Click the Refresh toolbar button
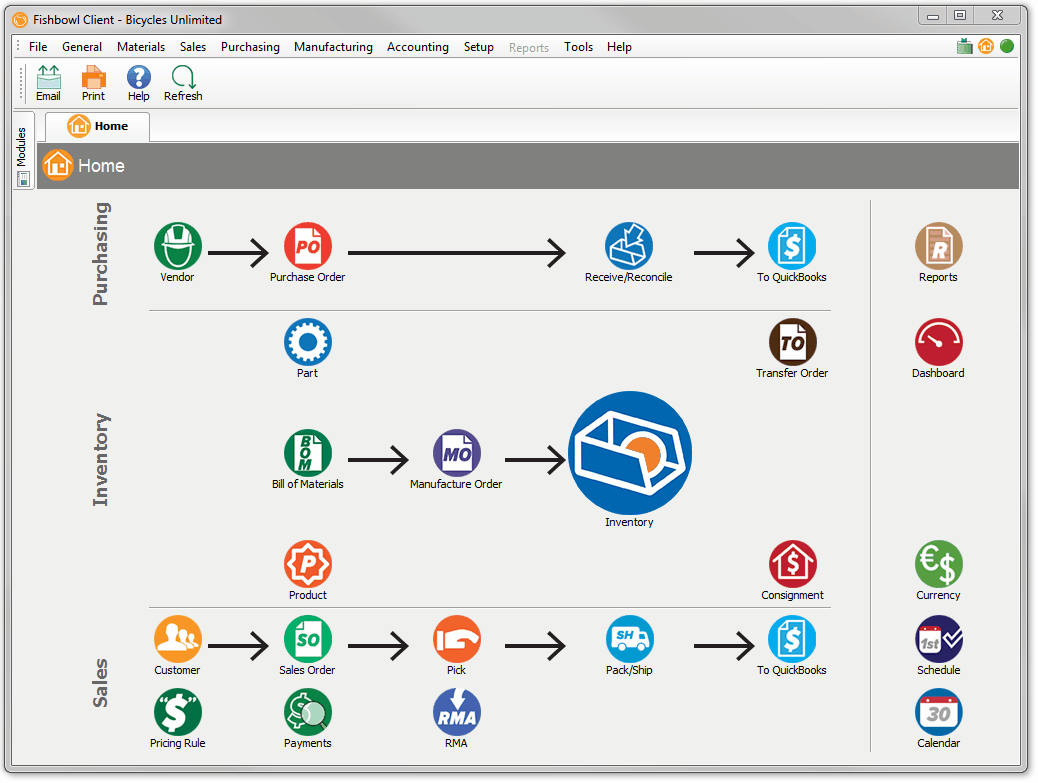 pyautogui.click(x=183, y=83)
